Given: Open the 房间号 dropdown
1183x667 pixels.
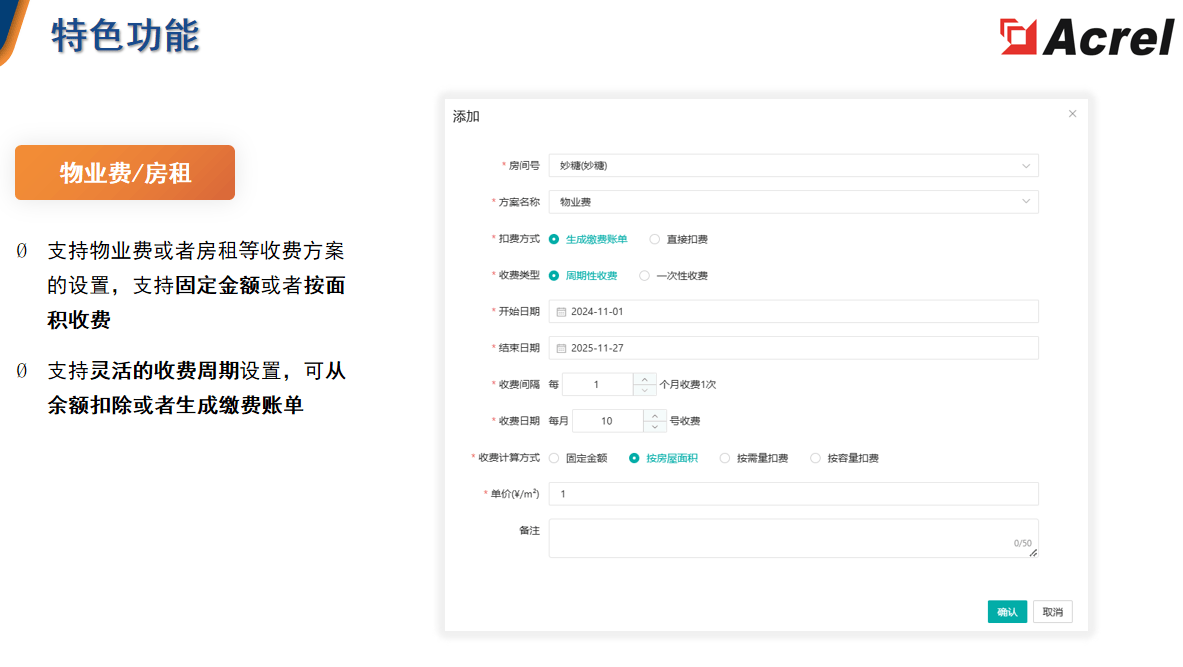Looking at the screenshot, I should 793,166.
